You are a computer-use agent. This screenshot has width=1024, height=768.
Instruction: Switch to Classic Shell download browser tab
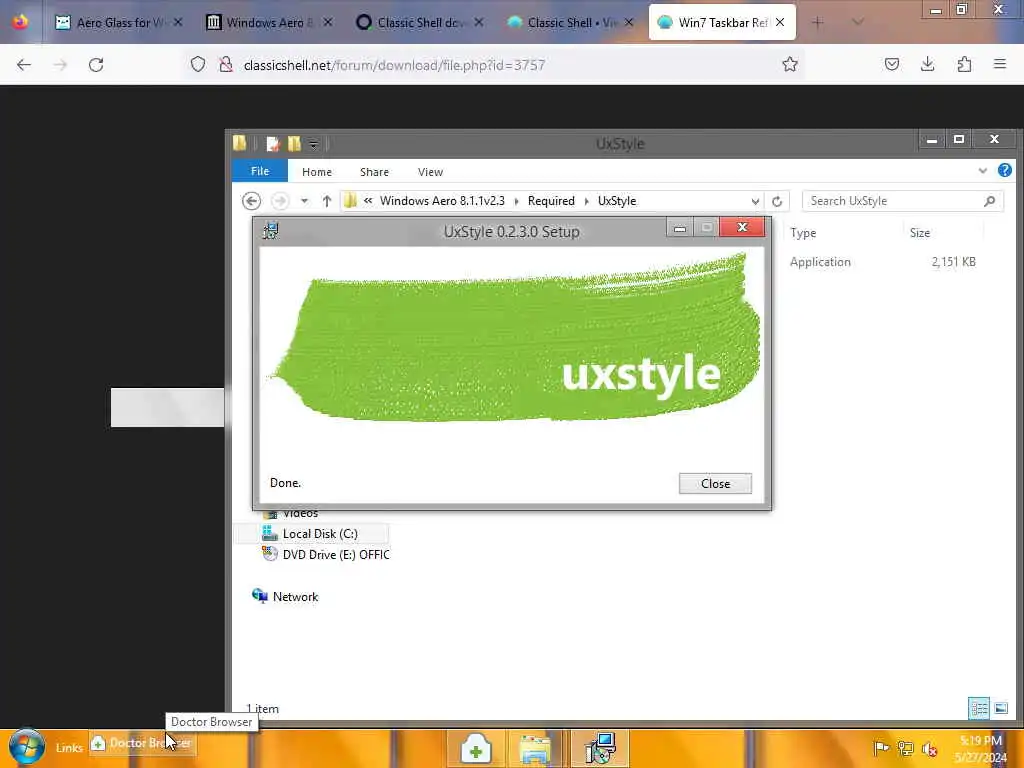coord(420,22)
